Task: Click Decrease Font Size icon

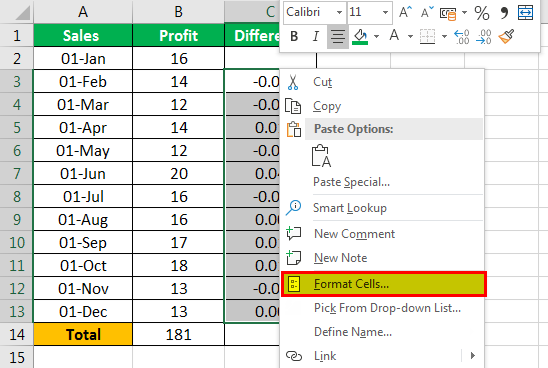Action: coord(427,13)
